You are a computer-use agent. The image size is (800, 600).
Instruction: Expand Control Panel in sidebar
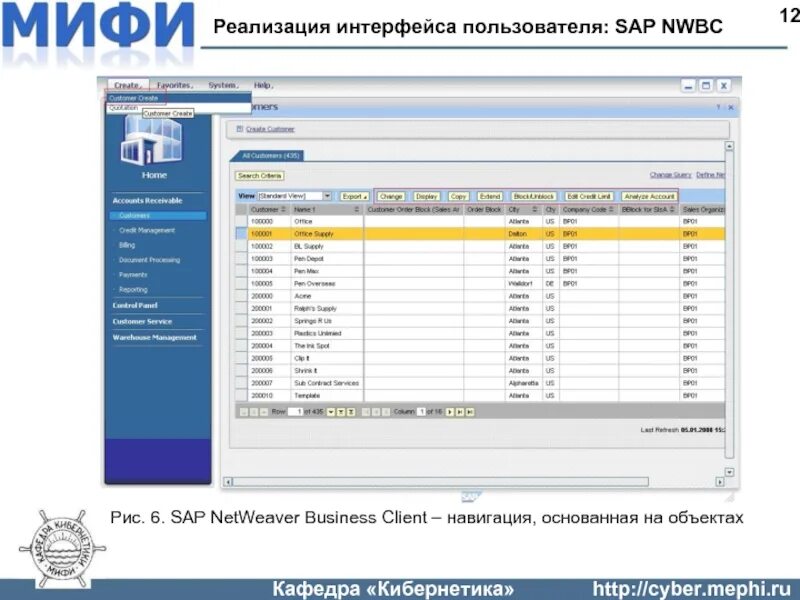pos(135,305)
